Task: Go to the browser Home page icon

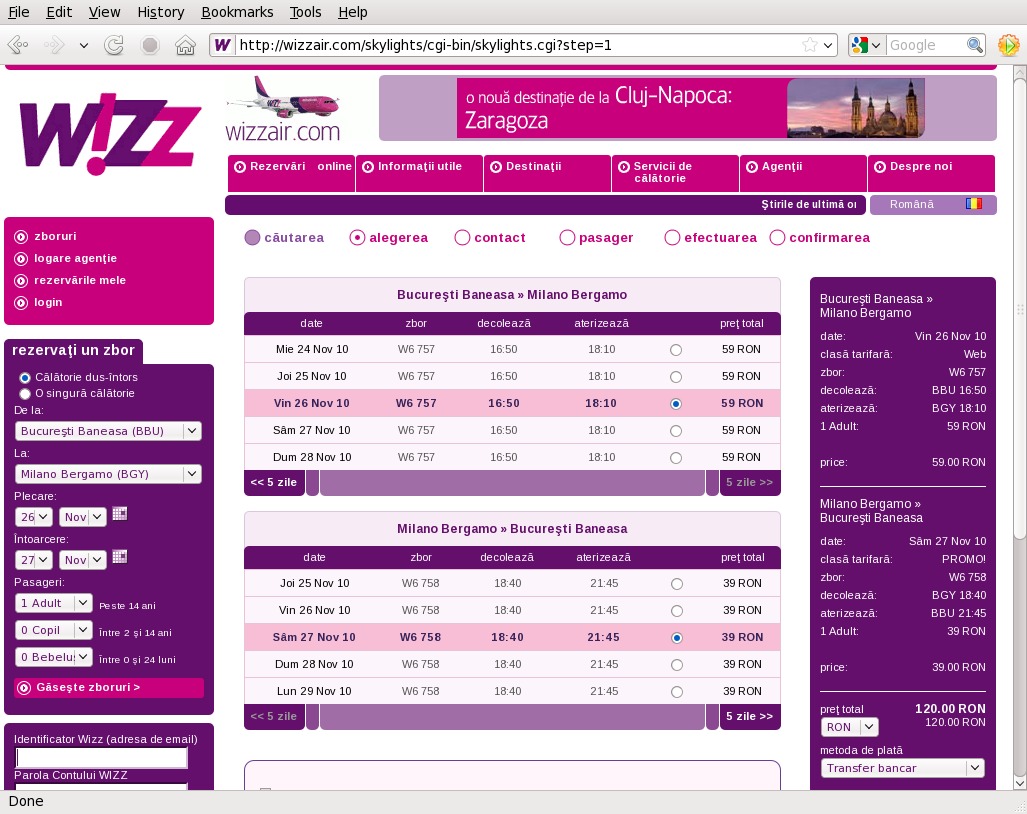Action: (x=185, y=45)
